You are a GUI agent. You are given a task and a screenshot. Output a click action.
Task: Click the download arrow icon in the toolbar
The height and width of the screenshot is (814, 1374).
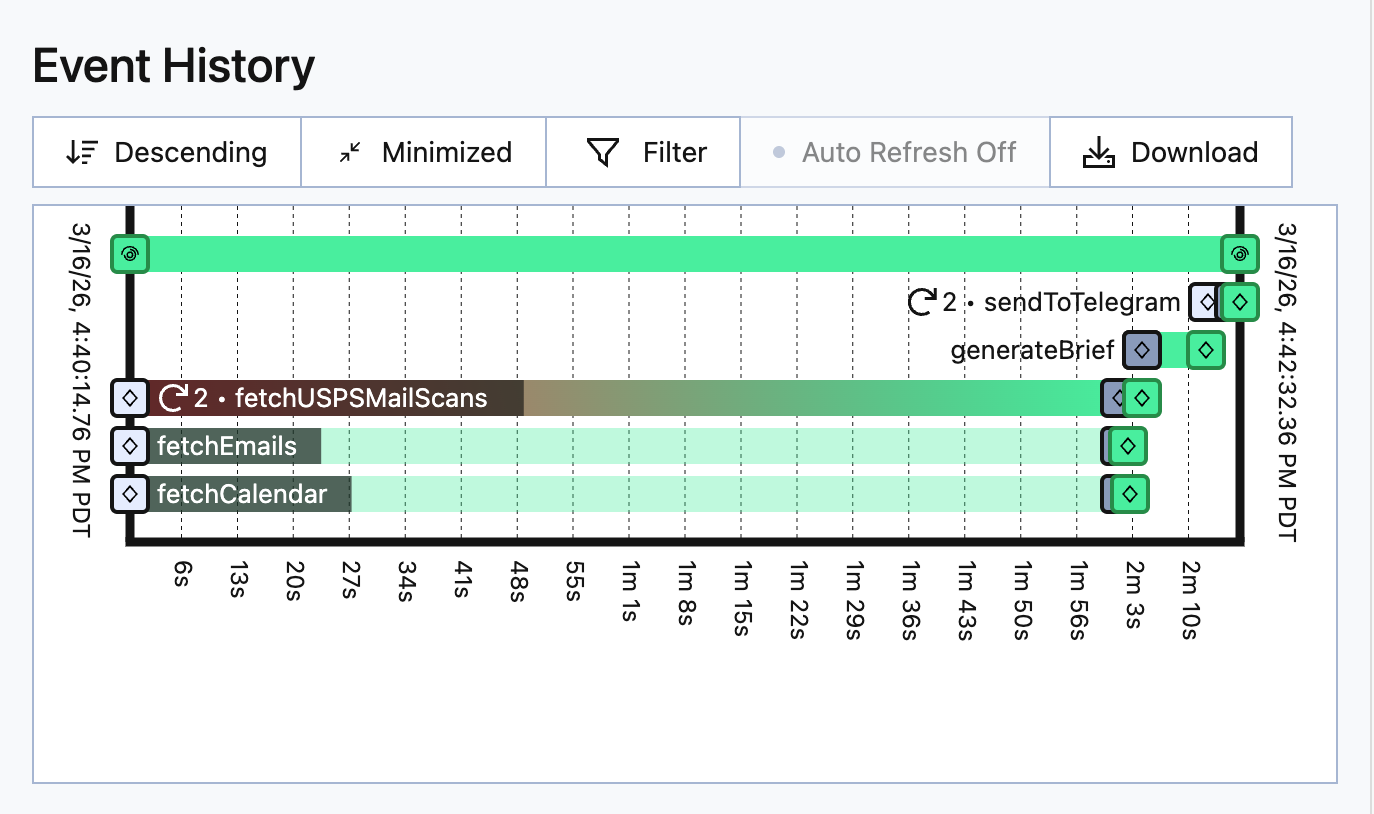[1098, 151]
